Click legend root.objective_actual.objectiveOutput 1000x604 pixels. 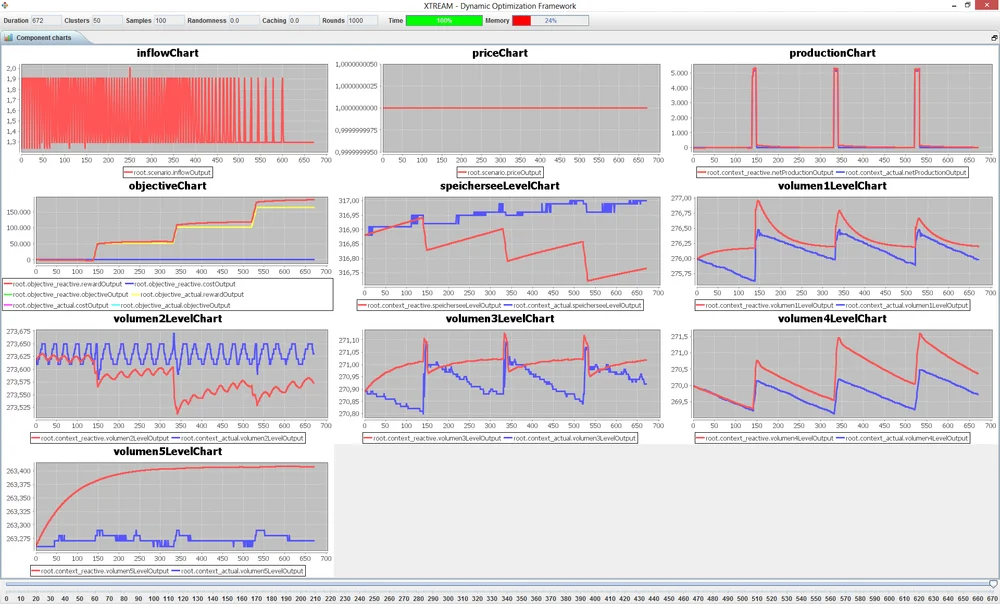tap(172, 306)
